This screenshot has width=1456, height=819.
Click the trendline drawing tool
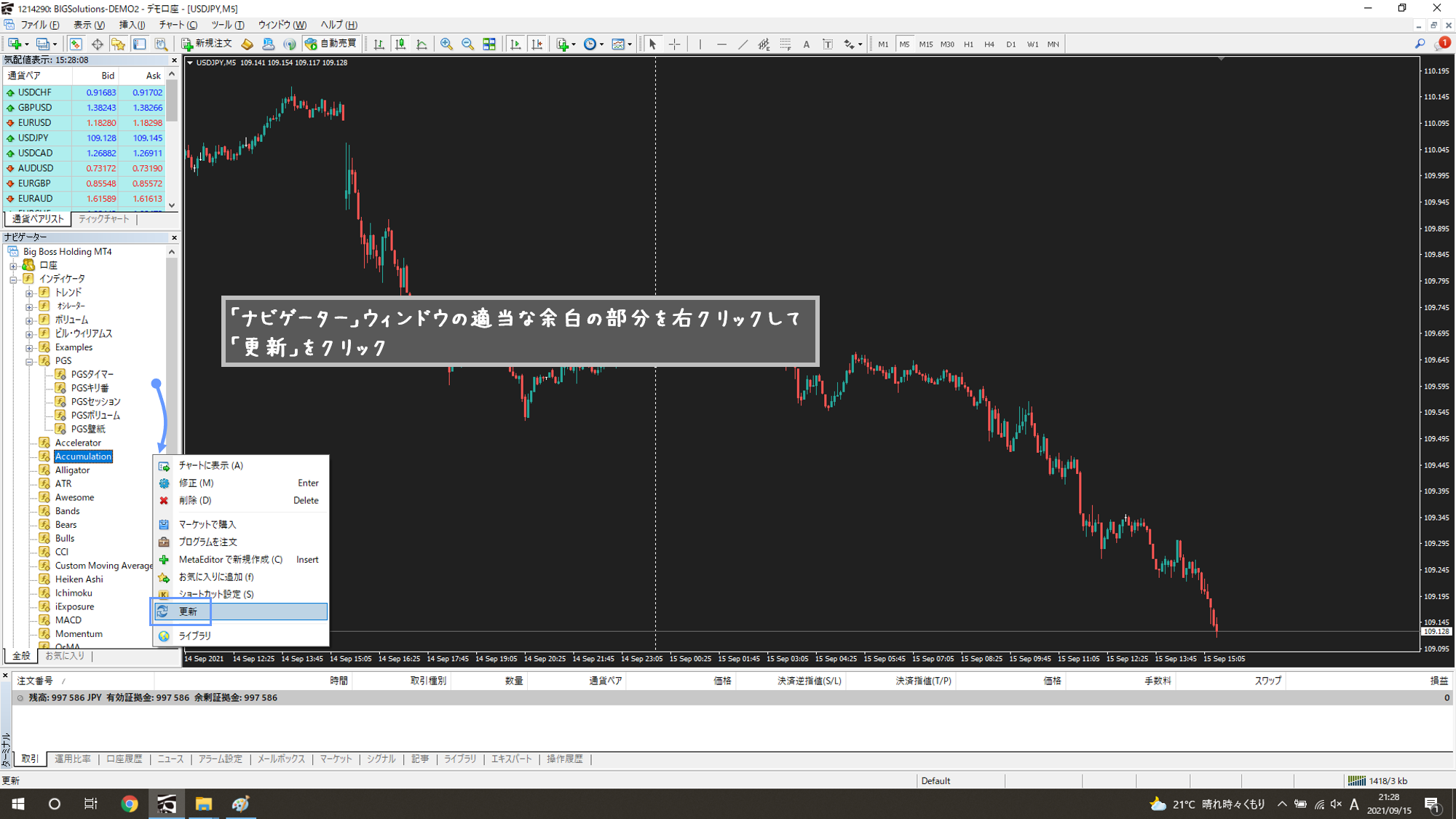[x=743, y=44]
